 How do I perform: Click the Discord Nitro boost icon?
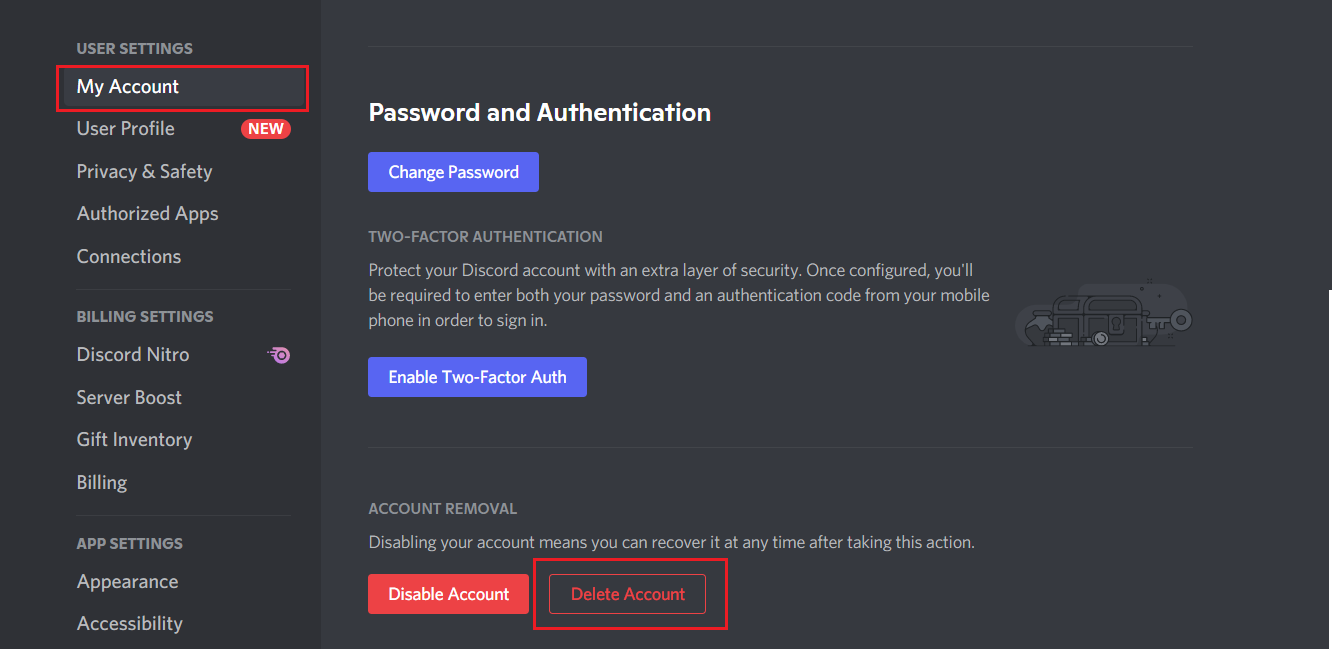click(x=278, y=355)
